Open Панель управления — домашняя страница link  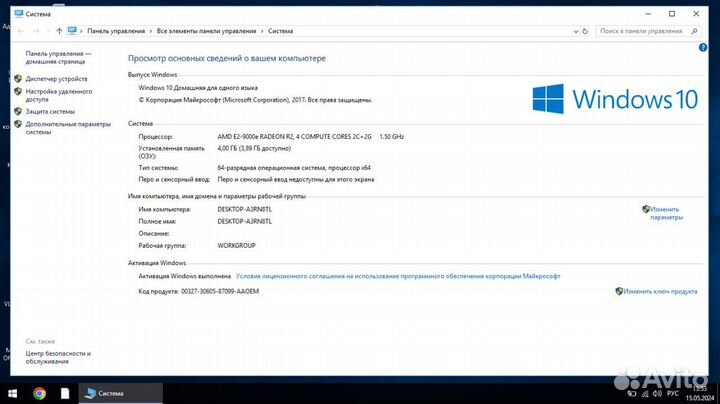(58, 57)
